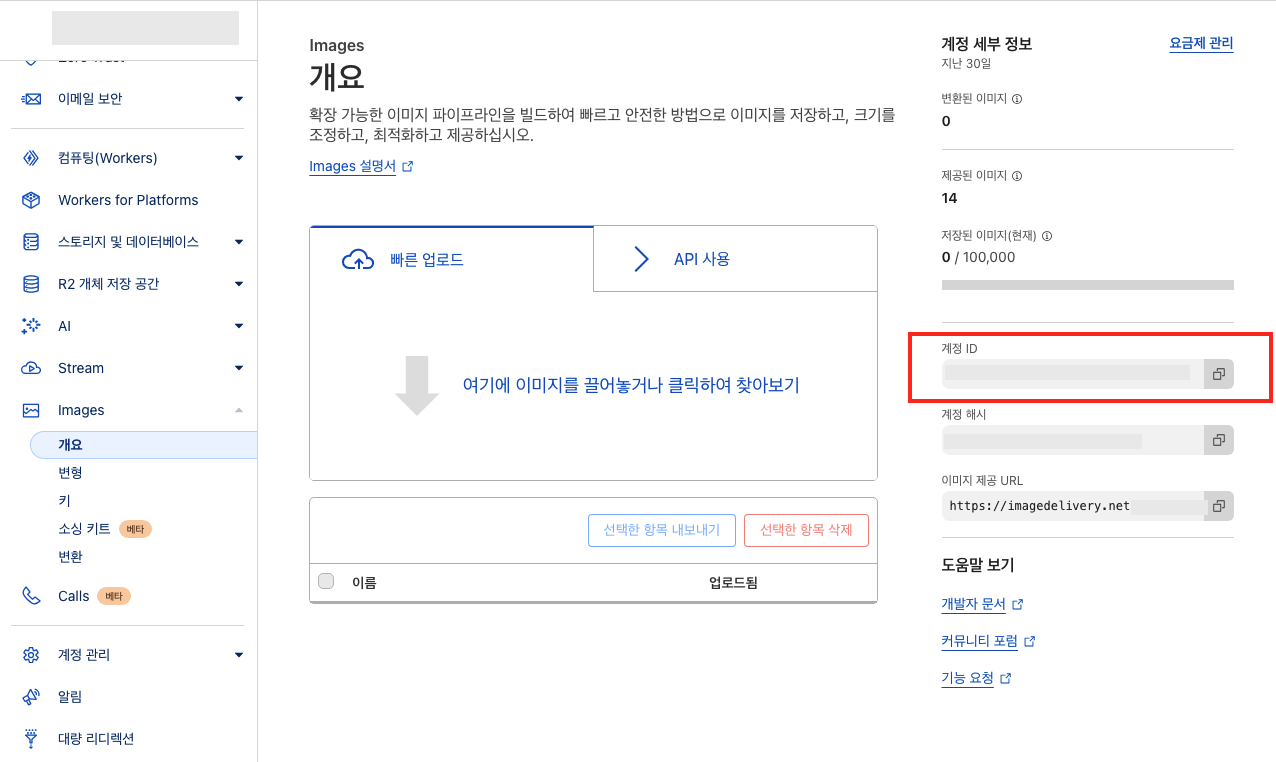The height and width of the screenshot is (762, 1276).
Task: Copy the 계정 해시 value
Action: pos(1218,440)
